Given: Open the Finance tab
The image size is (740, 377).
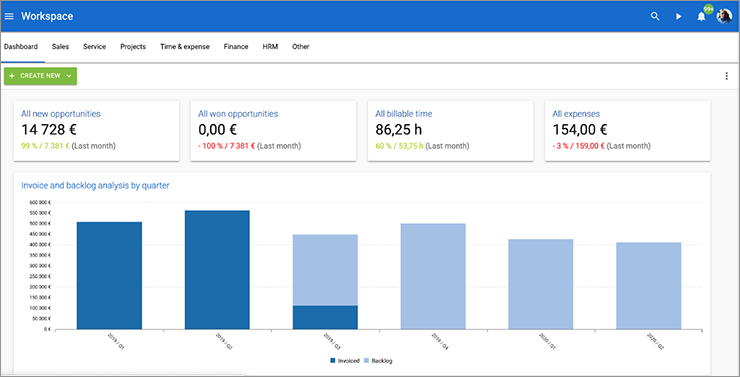Looking at the screenshot, I should [x=236, y=47].
